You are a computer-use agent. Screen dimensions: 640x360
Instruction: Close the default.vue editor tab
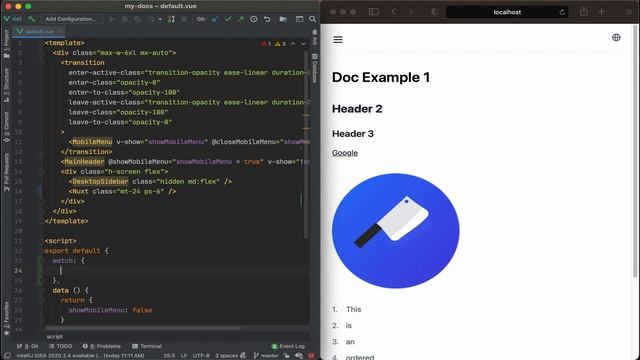point(59,31)
